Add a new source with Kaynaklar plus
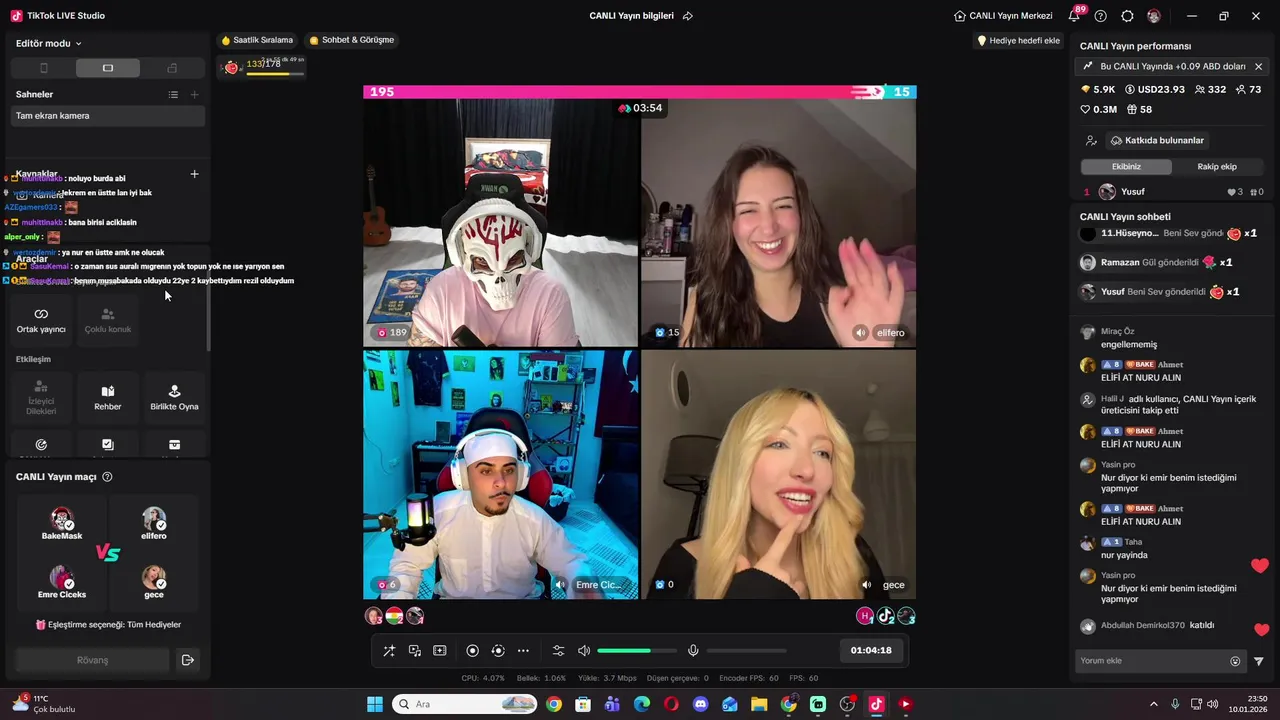Viewport: 1280px width, 720px height. pos(194,174)
